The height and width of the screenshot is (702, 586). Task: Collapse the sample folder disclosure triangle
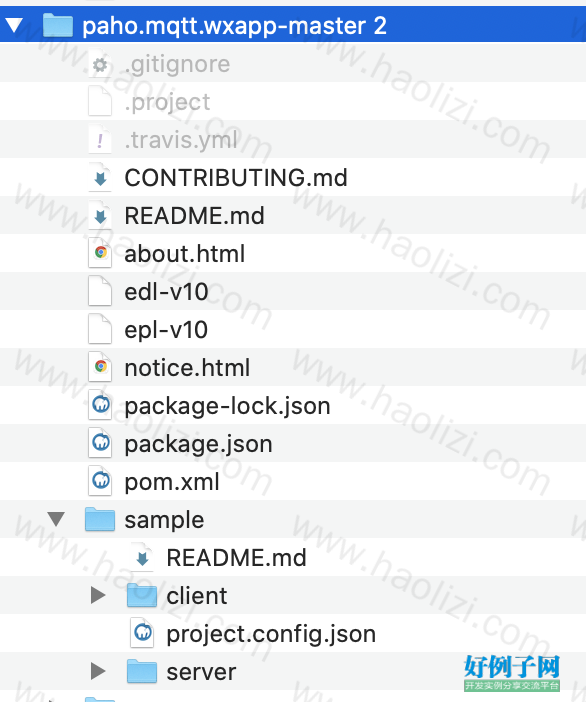[56, 519]
